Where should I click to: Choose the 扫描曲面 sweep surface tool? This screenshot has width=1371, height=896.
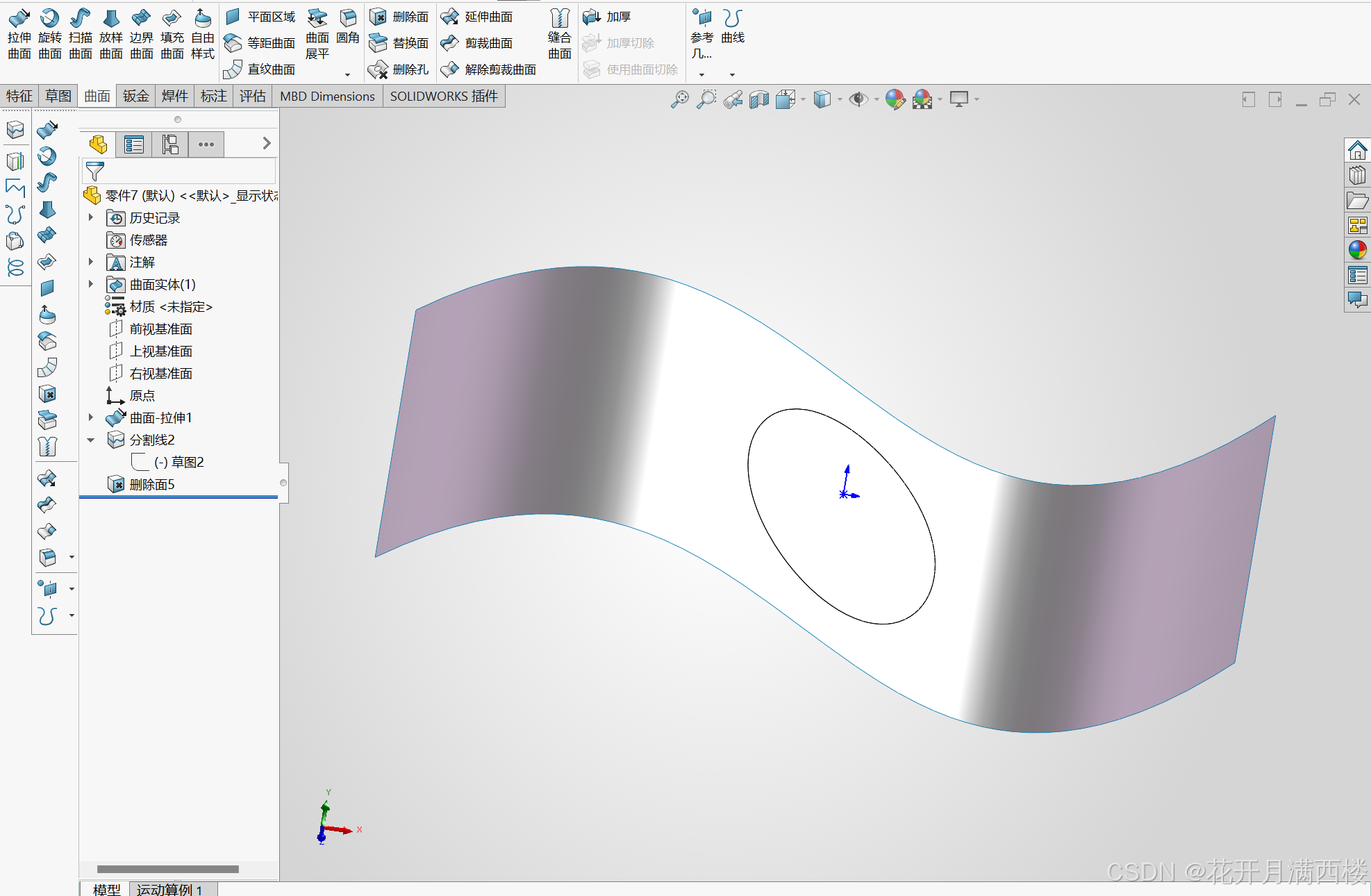pyautogui.click(x=81, y=35)
